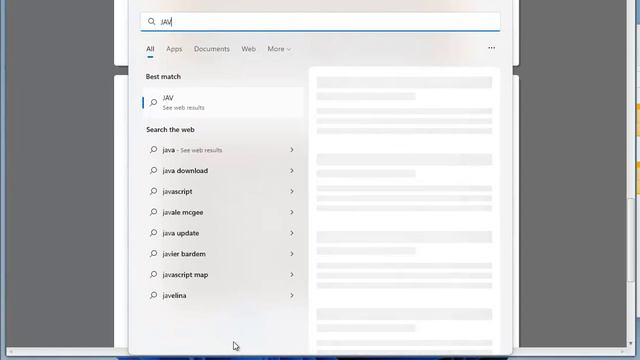This screenshot has width=640, height=360.
Task: Click search icon beside javale mcgee
Action: tap(153, 212)
